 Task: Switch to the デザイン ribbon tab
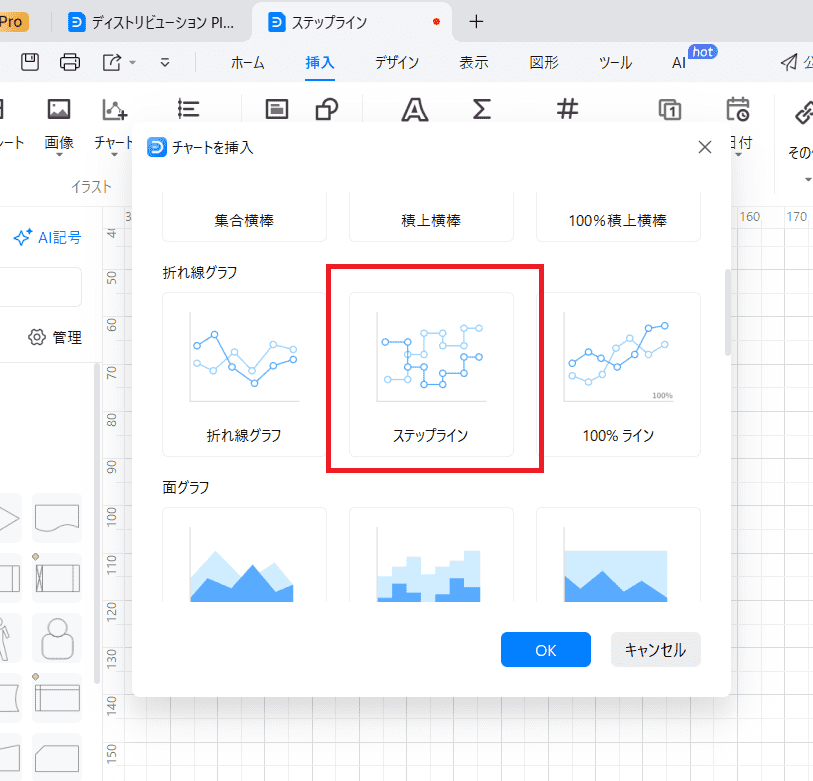397,62
